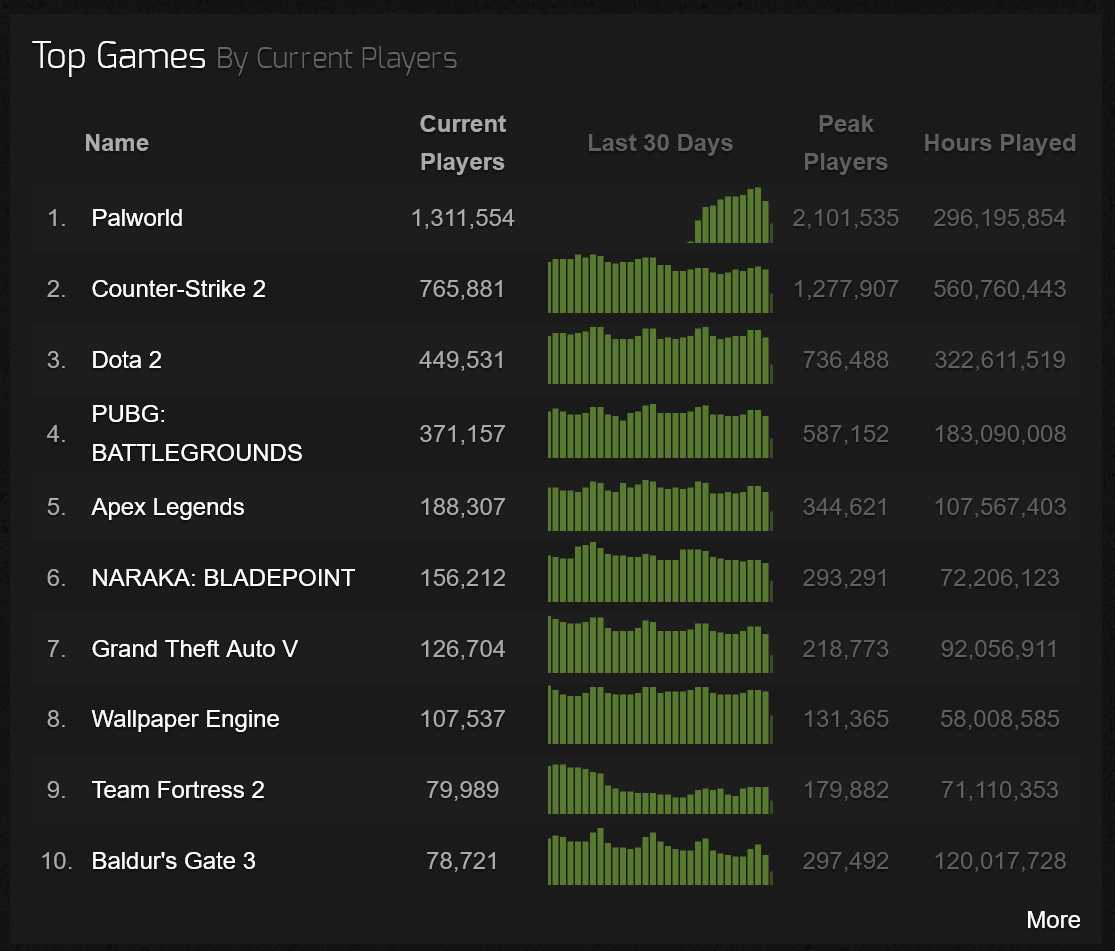Click PUBG's 30-day player chart
Image resolution: width=1115 pixels, height=951 pixels.
[660, 431]
